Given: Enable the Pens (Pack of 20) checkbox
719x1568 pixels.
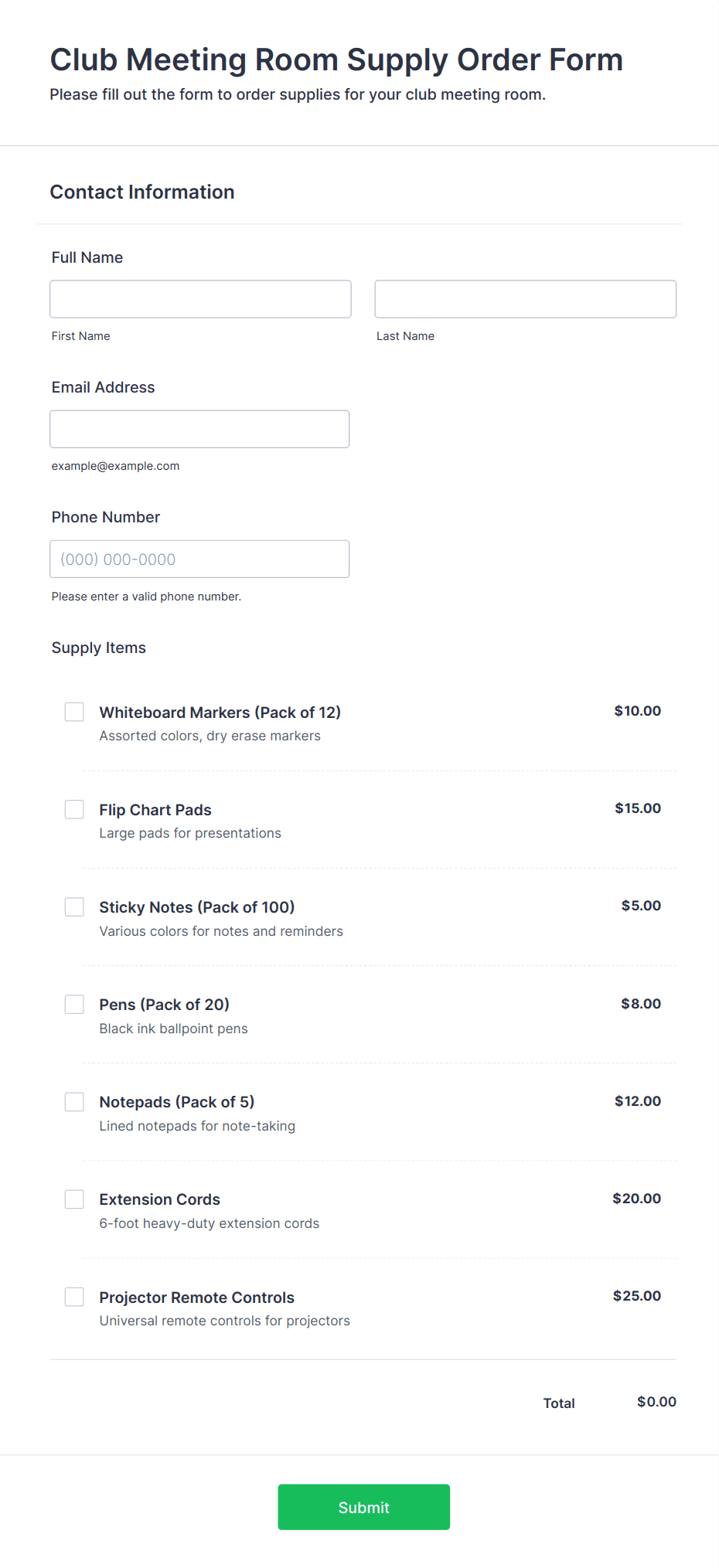Looking at the screenshot, I should coord(74,1004).
